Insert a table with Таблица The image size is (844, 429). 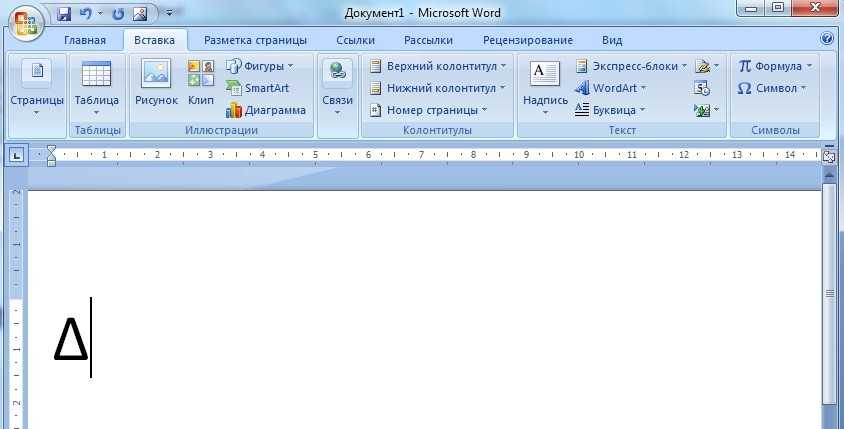point(97,87)
